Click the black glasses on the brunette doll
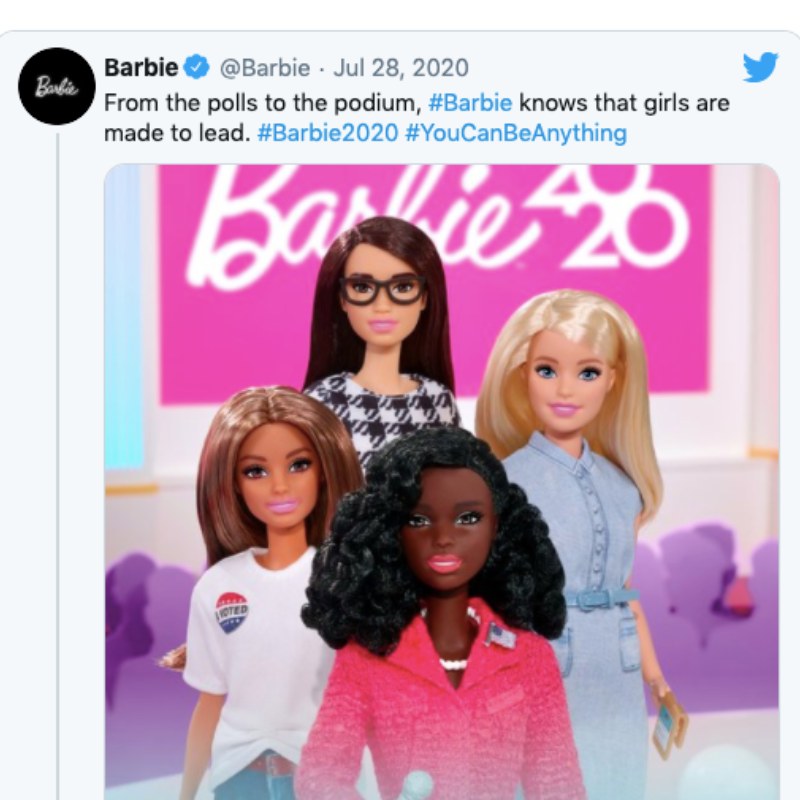Image resolution: width=800 pixels, height=800 pixels. click(x=383, y=291)
